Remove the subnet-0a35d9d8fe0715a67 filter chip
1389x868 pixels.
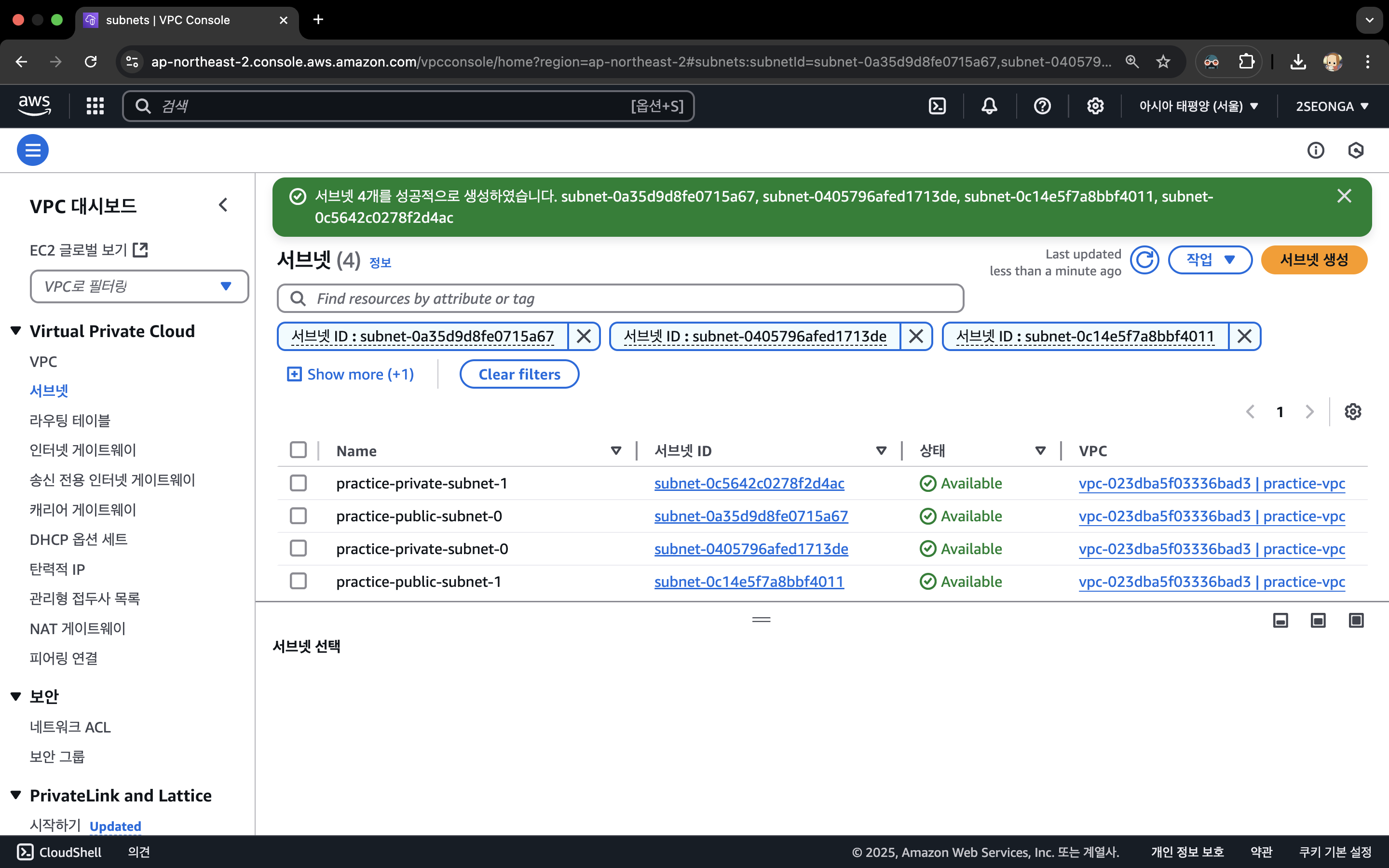584,337
